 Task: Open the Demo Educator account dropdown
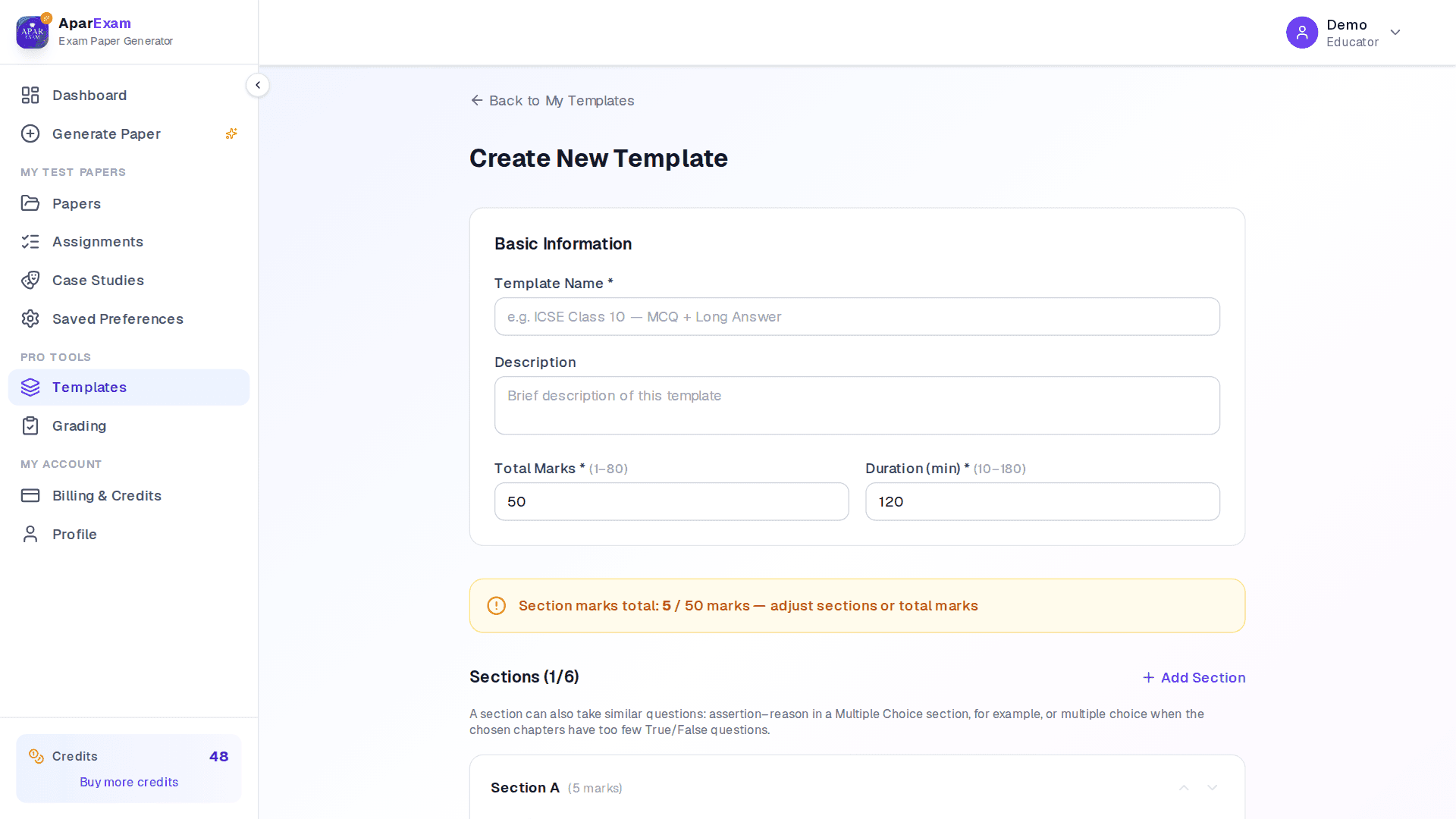tap(1344, 33)
